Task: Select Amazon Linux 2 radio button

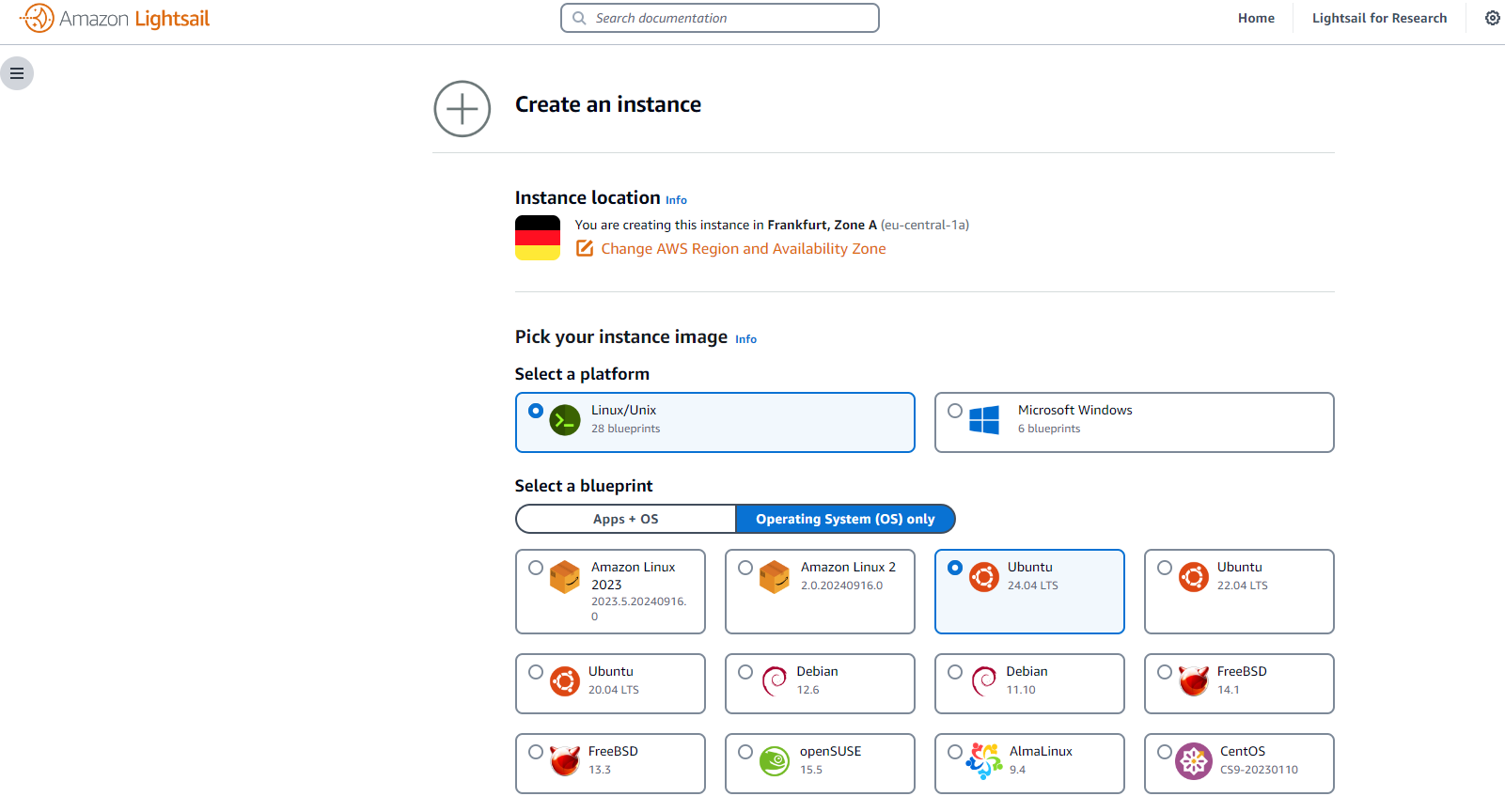Action: (745, 568)
